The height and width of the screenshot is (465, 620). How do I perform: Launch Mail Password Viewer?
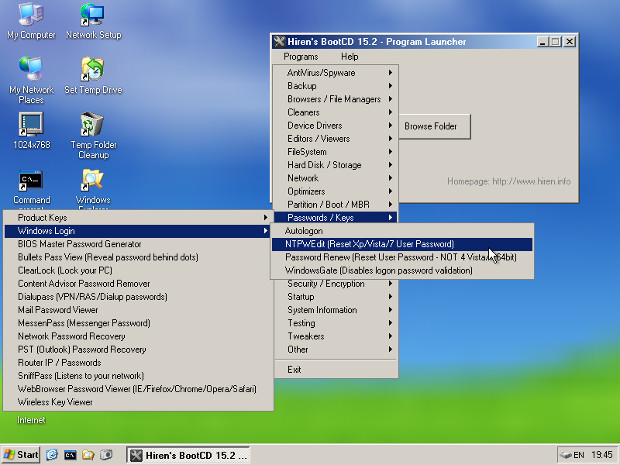[138, 310]
